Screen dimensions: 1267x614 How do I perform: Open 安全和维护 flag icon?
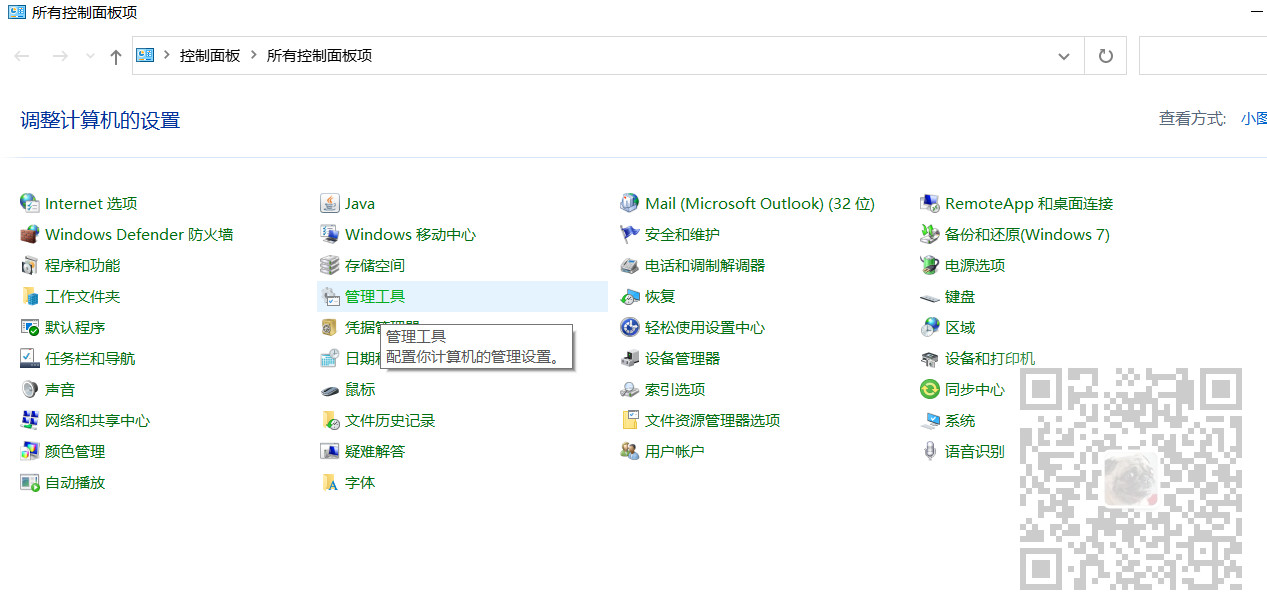point(629,234)
